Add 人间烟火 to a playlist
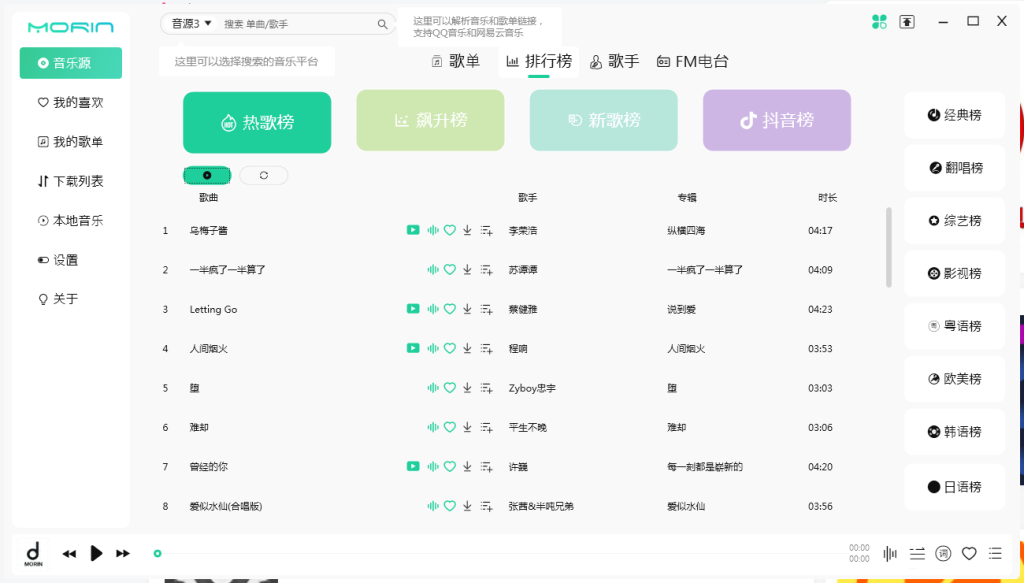This screenshot has width=1024, height=583. pyautogui.click(x=487, y=348)
